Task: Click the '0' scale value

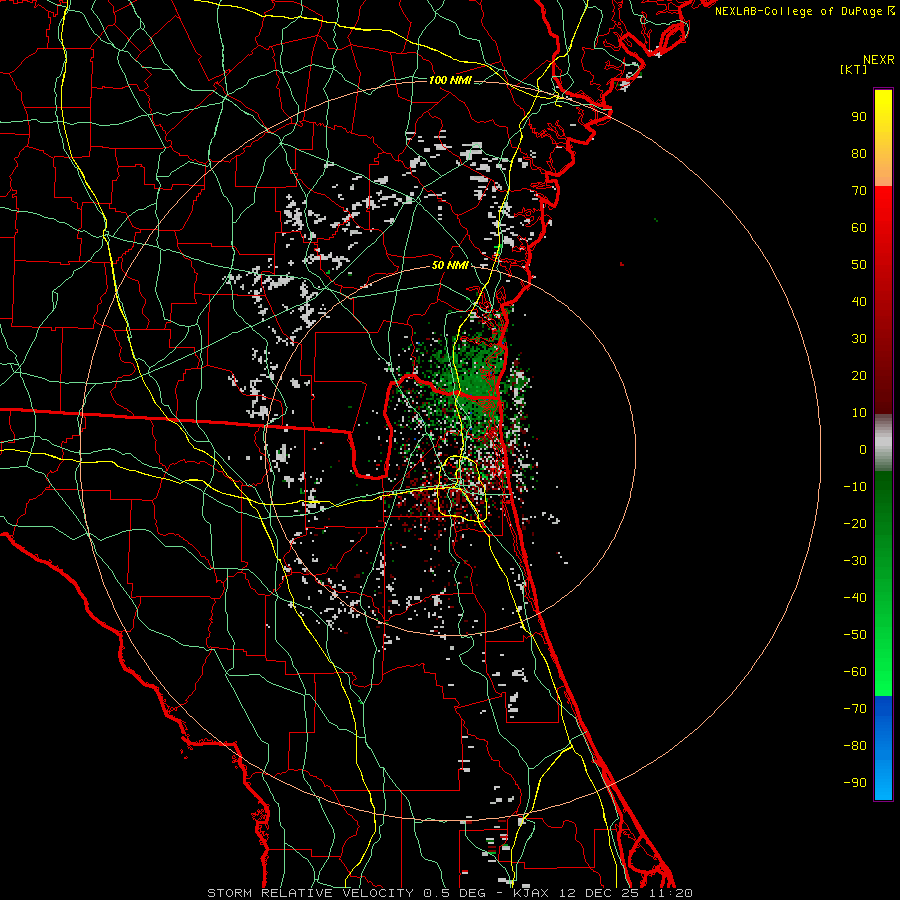Action: coord(863,449)
